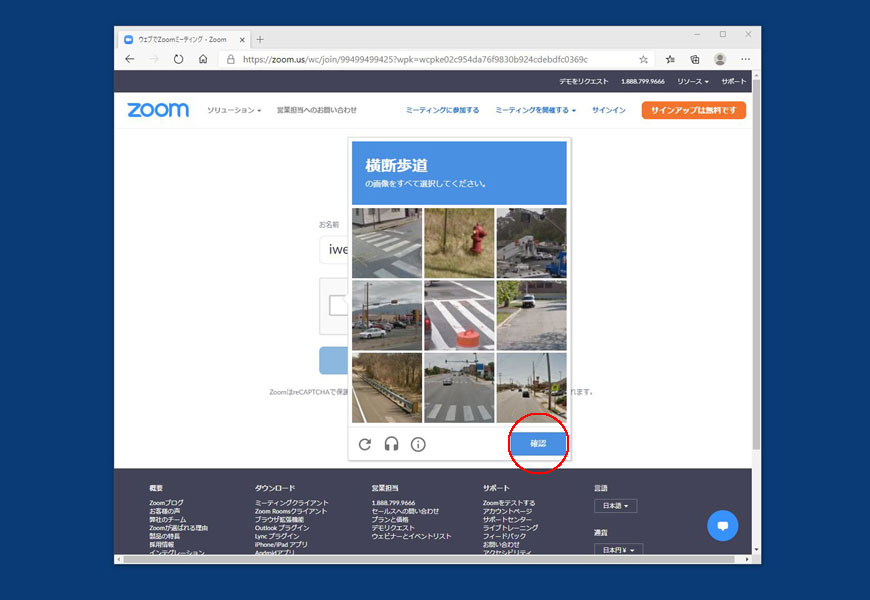Click the 1.888.799.9666 number in top bar
Viewport: 870px width, 600px height.
(643, 81)
